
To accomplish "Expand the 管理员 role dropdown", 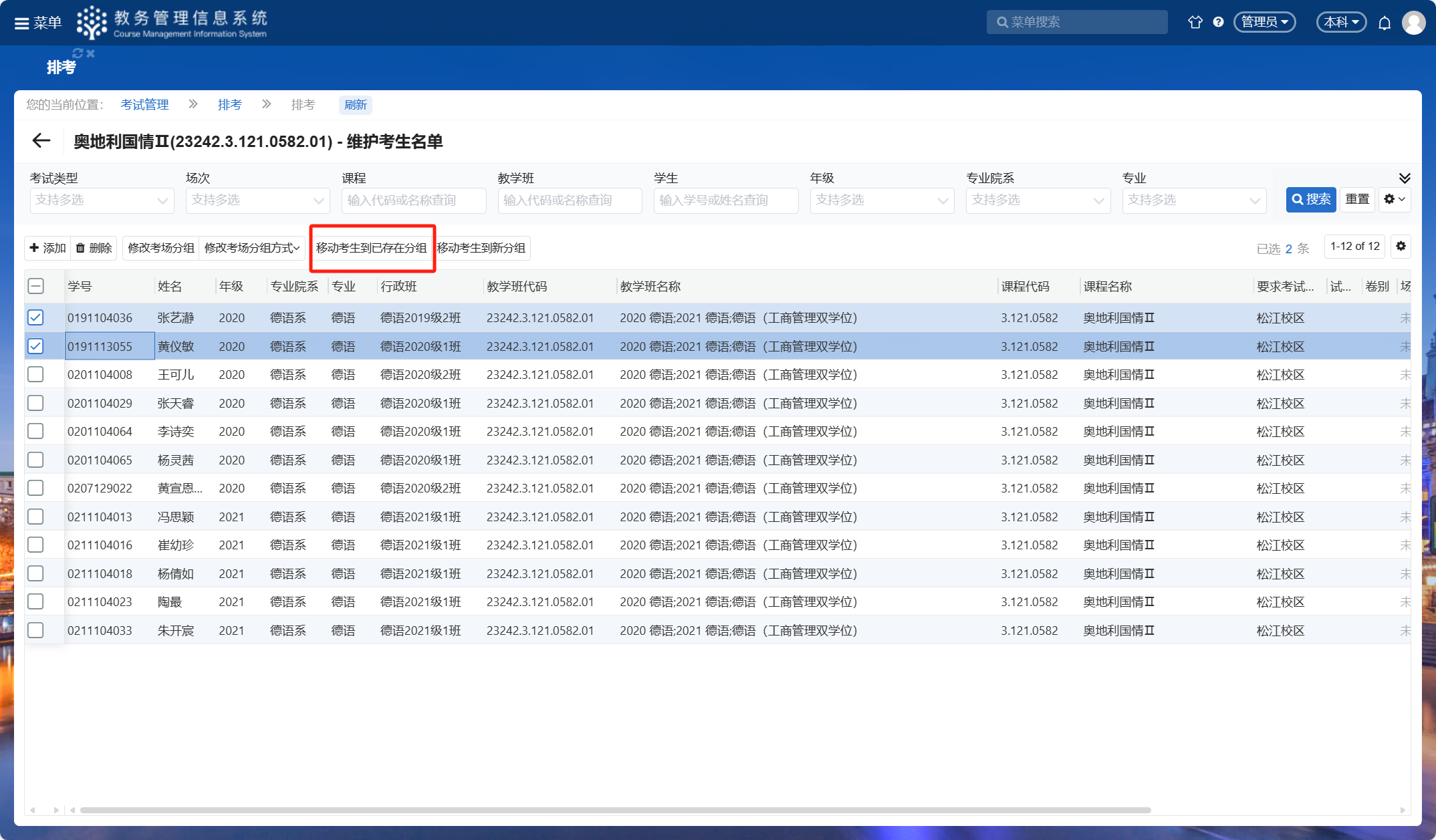I will pos(1264,22).
